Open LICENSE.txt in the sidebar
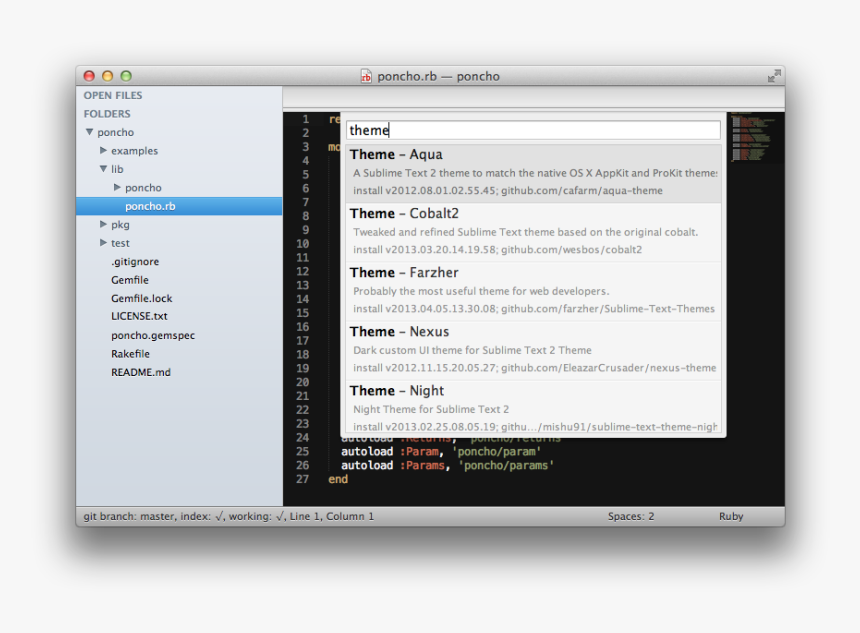The height and width of the screenshot is (633, 860). (139, 316)
